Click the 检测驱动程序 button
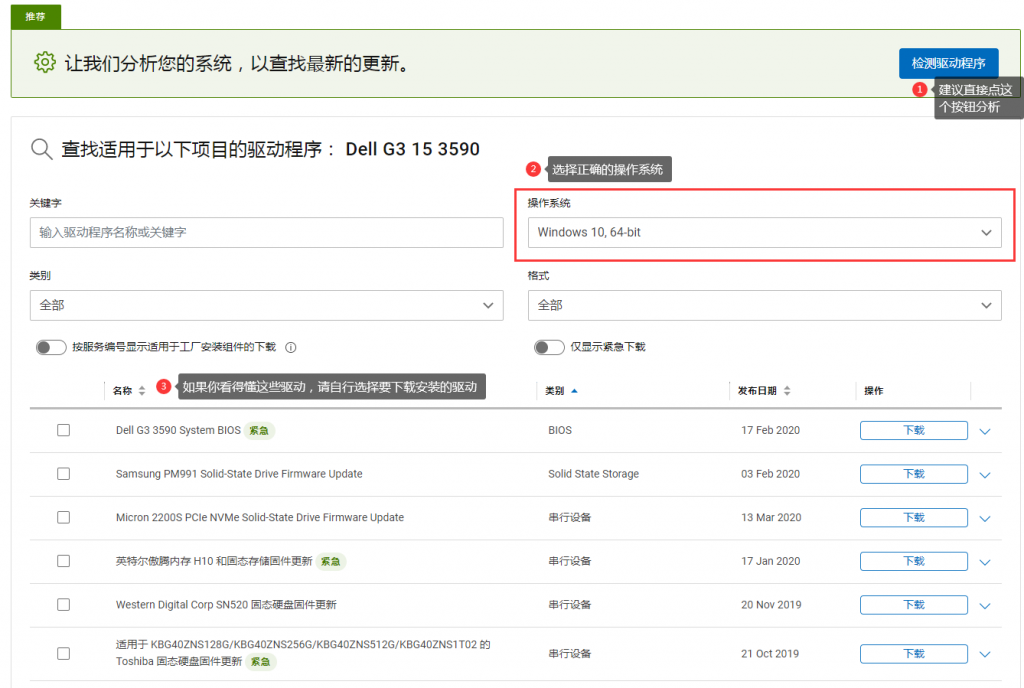The height and width of the screenshot is (688, 1024). click(x=948, y=63)
